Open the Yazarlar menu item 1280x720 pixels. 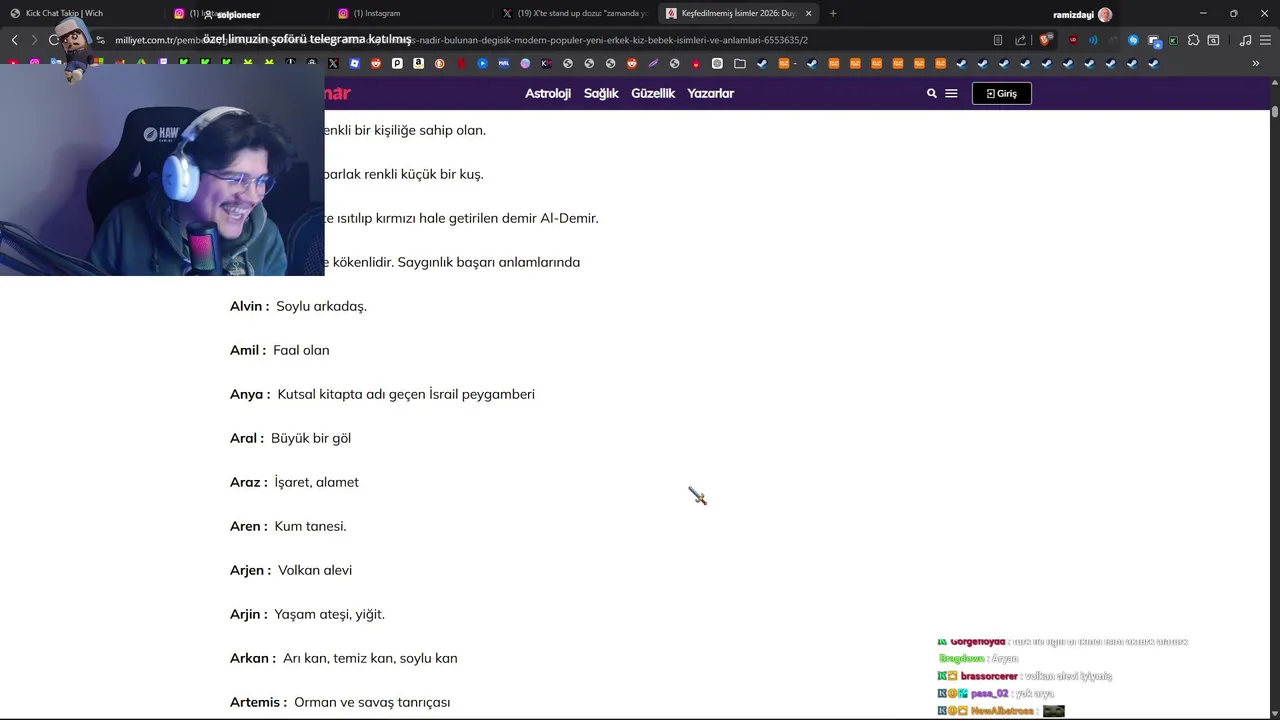(x=710, y=93)
